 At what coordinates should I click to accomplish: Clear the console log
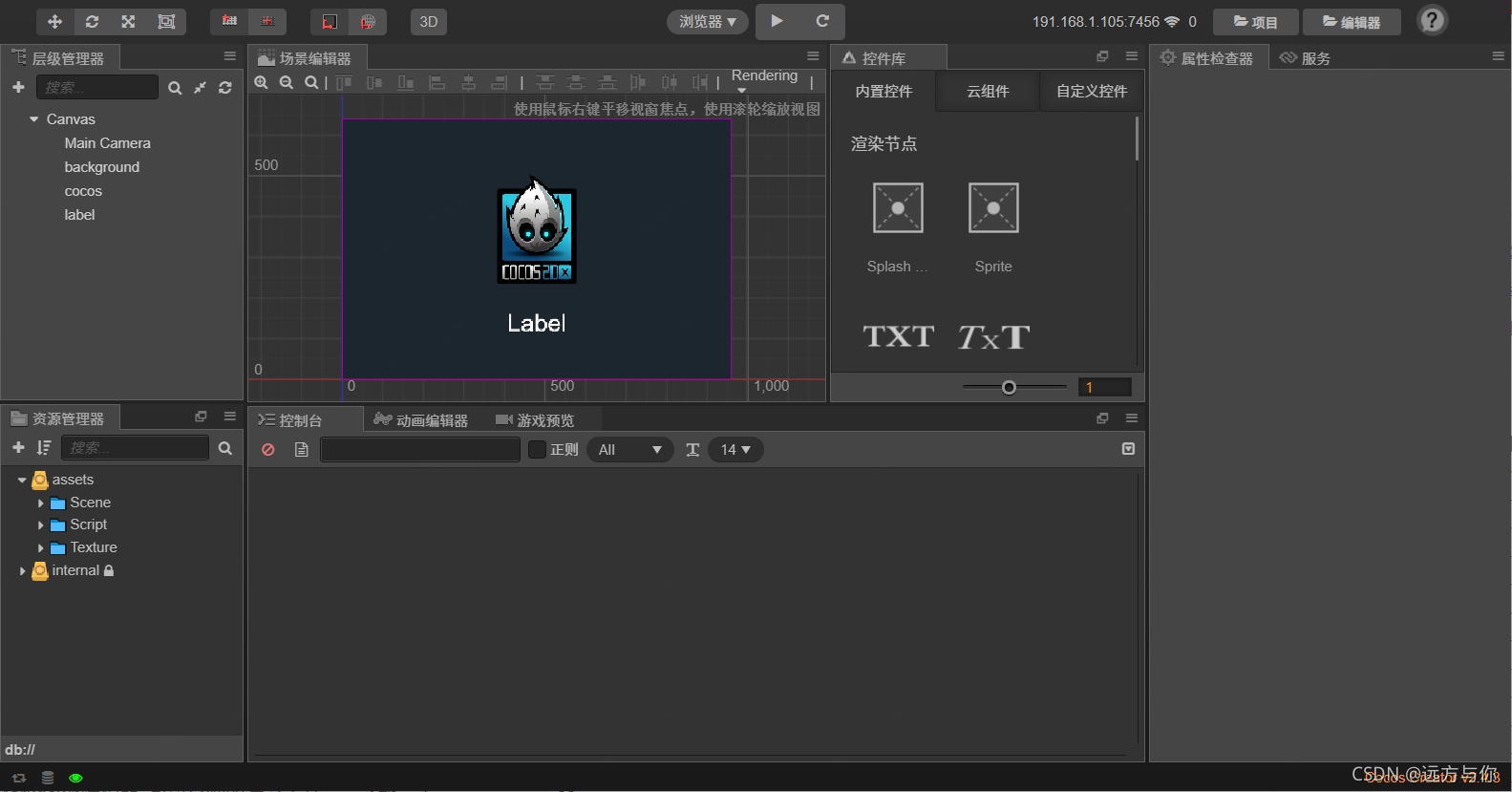[x=268, y=450]
